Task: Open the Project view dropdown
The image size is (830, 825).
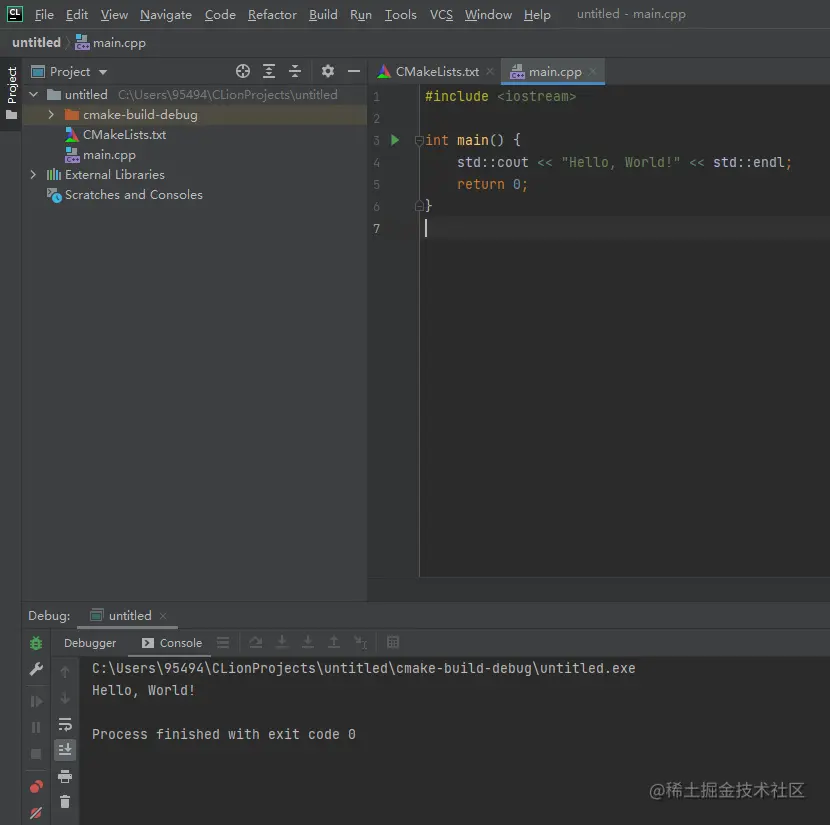Action: pyautogui.click(x=69, y=71)
